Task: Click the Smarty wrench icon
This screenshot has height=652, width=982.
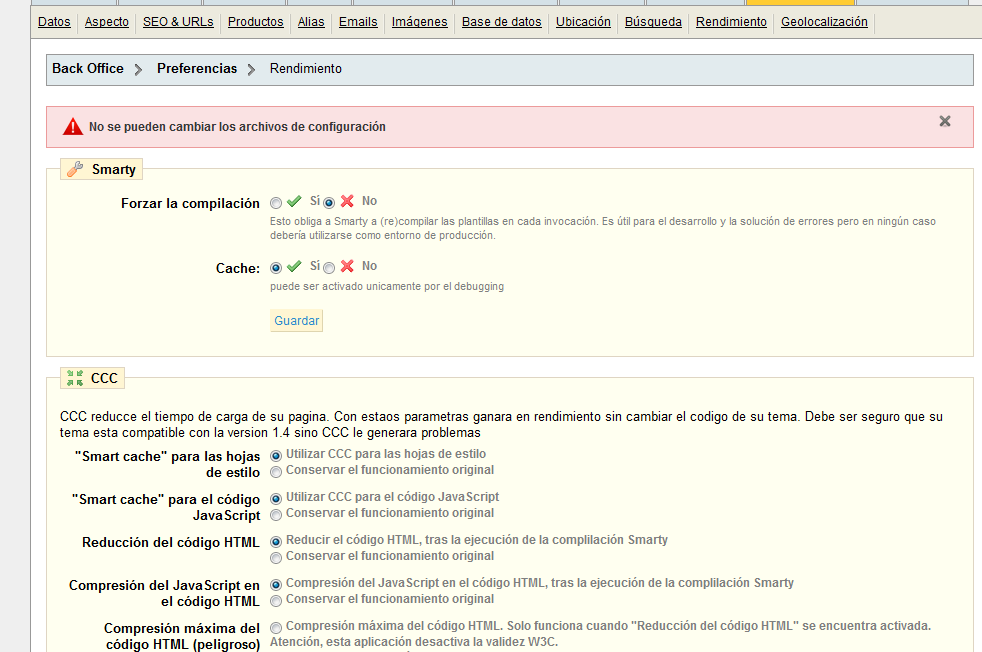Action: (x=75, y=169)
